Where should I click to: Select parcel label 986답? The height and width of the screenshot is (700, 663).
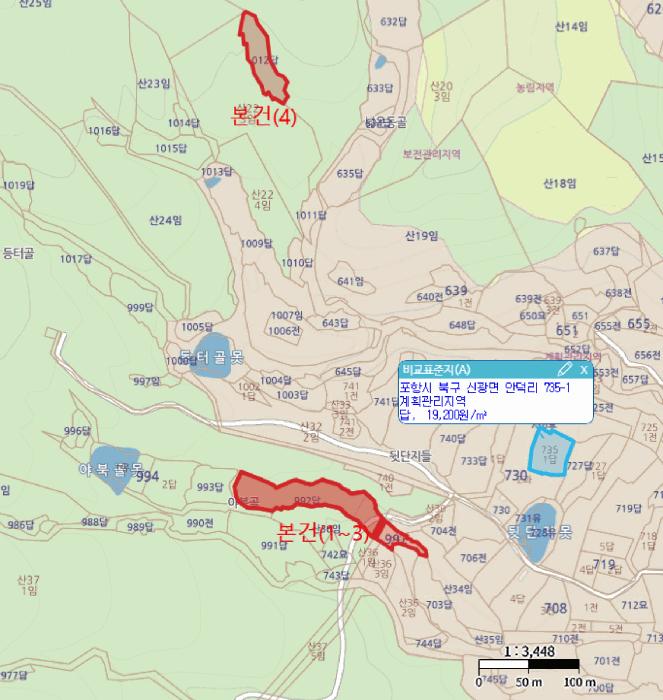point(21,525)
